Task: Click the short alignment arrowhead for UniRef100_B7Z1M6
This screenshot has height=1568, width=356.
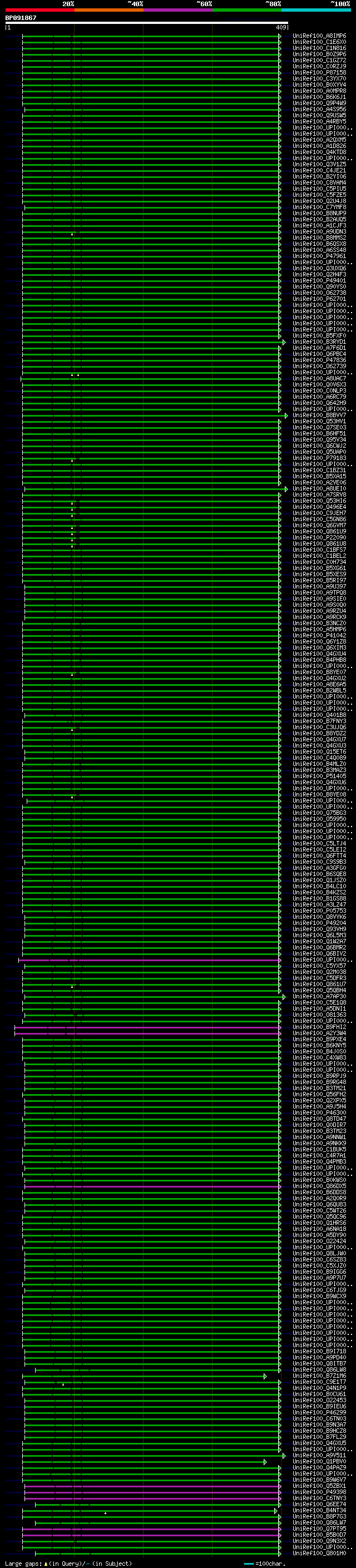Action: click(265, 1376)
